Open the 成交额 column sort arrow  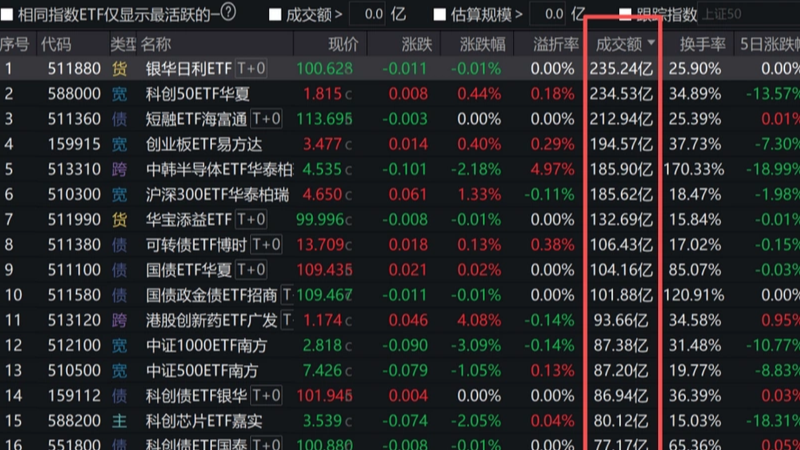(651, 42)
